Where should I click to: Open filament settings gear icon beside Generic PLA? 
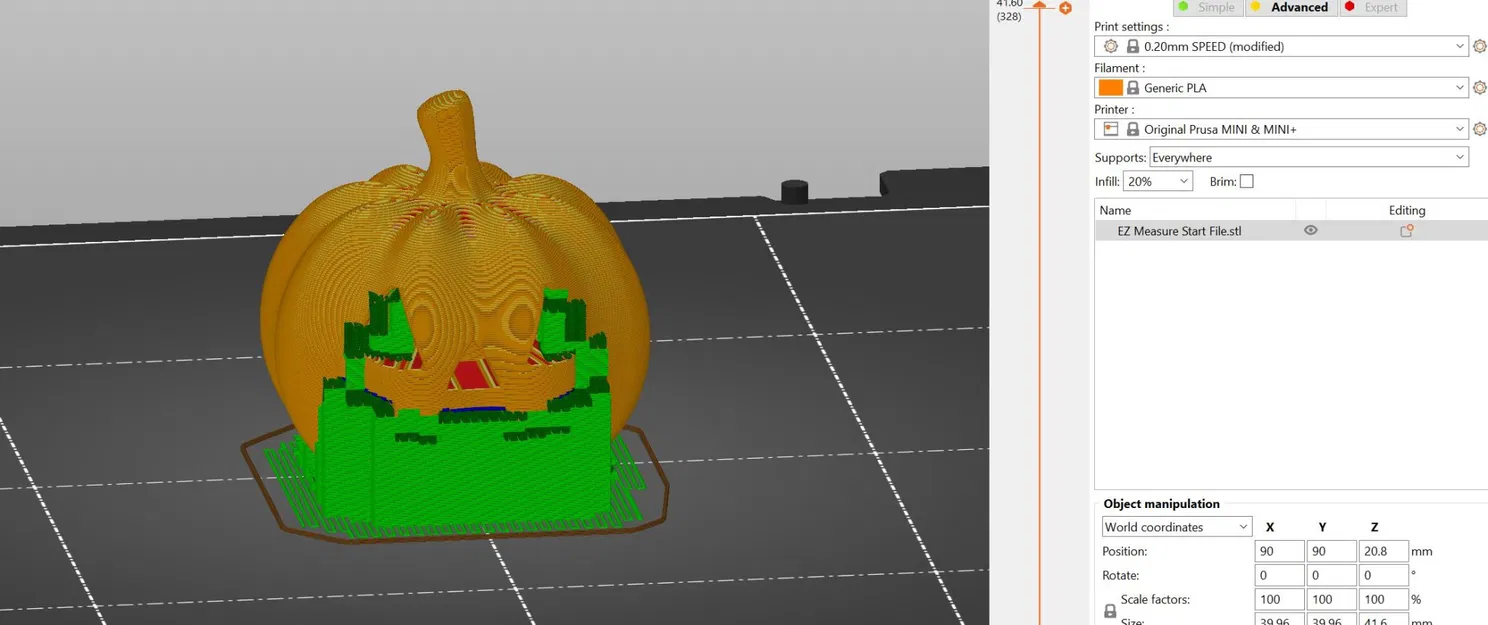[1480, 88]
